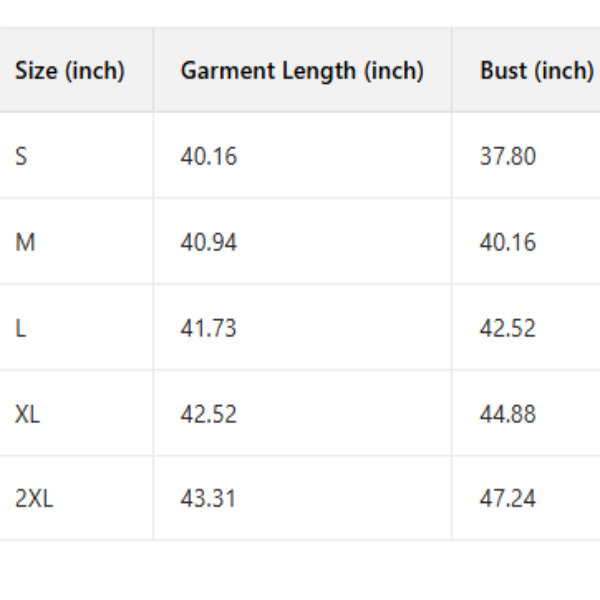The height and width of the screenshot is (600, 600).
Task: Select the S size label cell
Action: point(22,156)
